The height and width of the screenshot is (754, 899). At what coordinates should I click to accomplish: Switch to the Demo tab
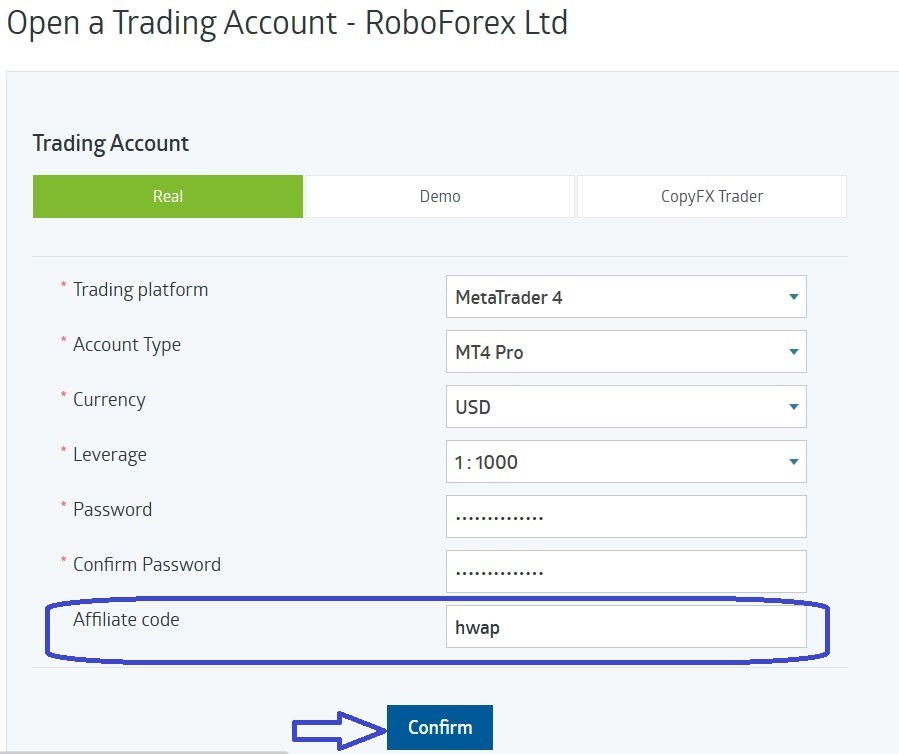click(440, 196)
